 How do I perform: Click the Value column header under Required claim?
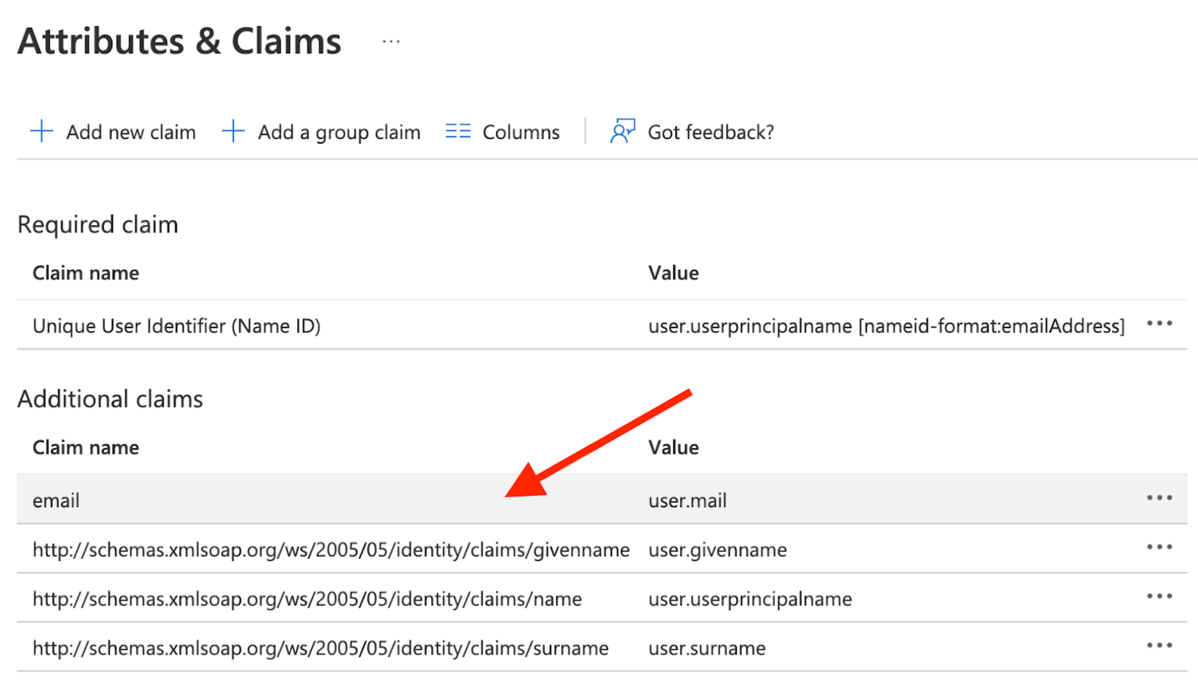click(x=673, y=272)
